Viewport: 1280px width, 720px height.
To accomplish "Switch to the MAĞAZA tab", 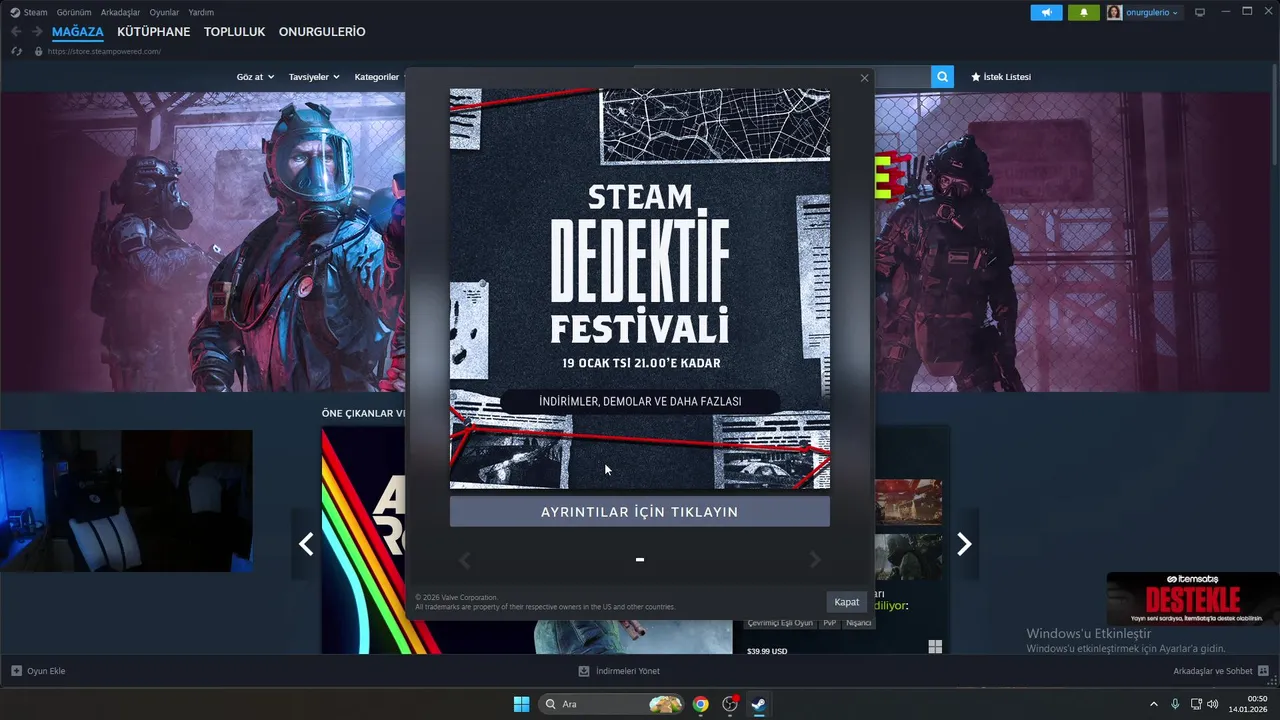I will pyautogui.click(x=78, y=32).
